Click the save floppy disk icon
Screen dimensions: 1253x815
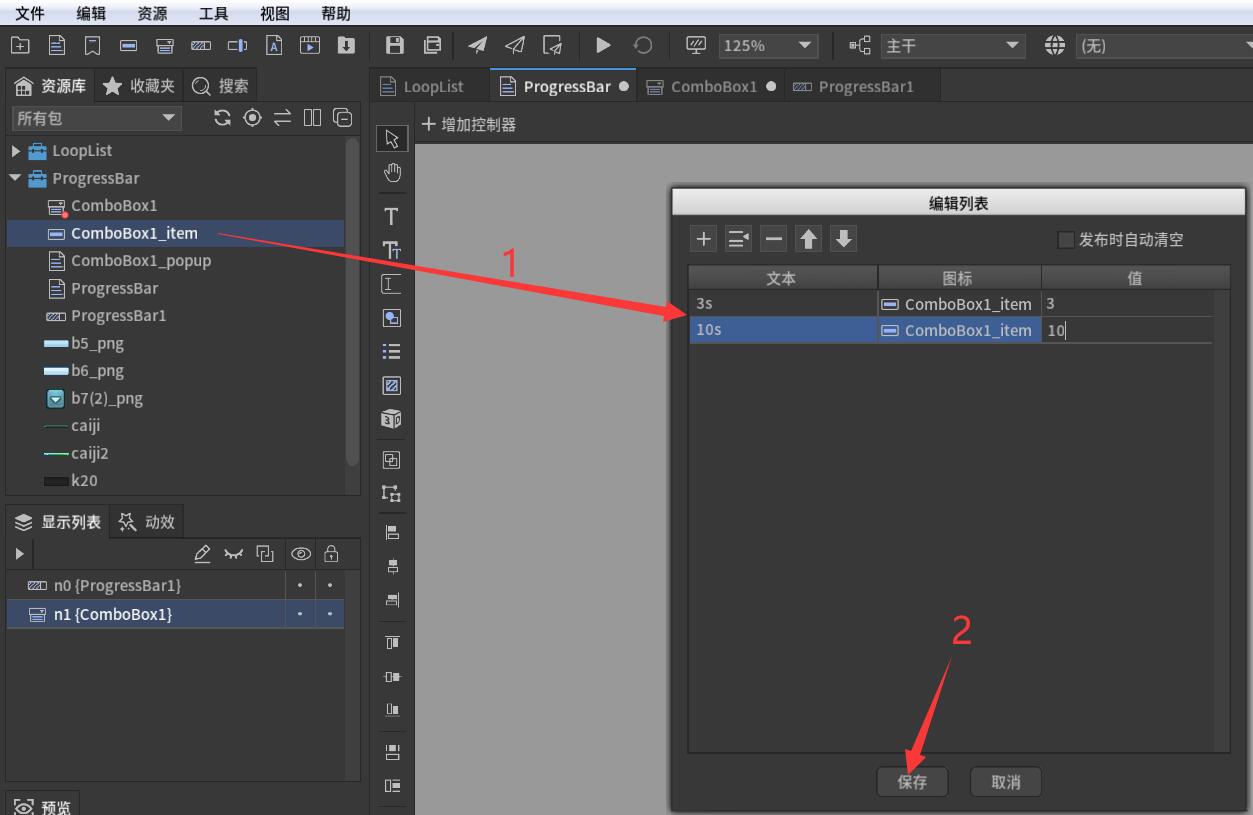pos(395,45)
